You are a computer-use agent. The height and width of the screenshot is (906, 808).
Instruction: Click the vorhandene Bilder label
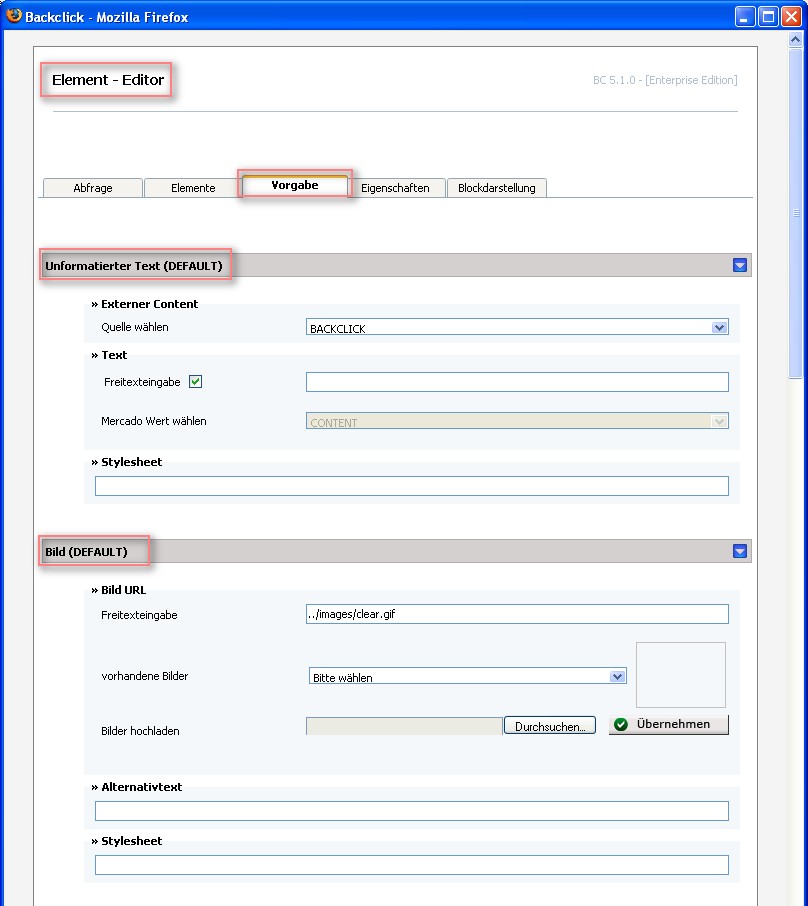(x=144, y=676)
